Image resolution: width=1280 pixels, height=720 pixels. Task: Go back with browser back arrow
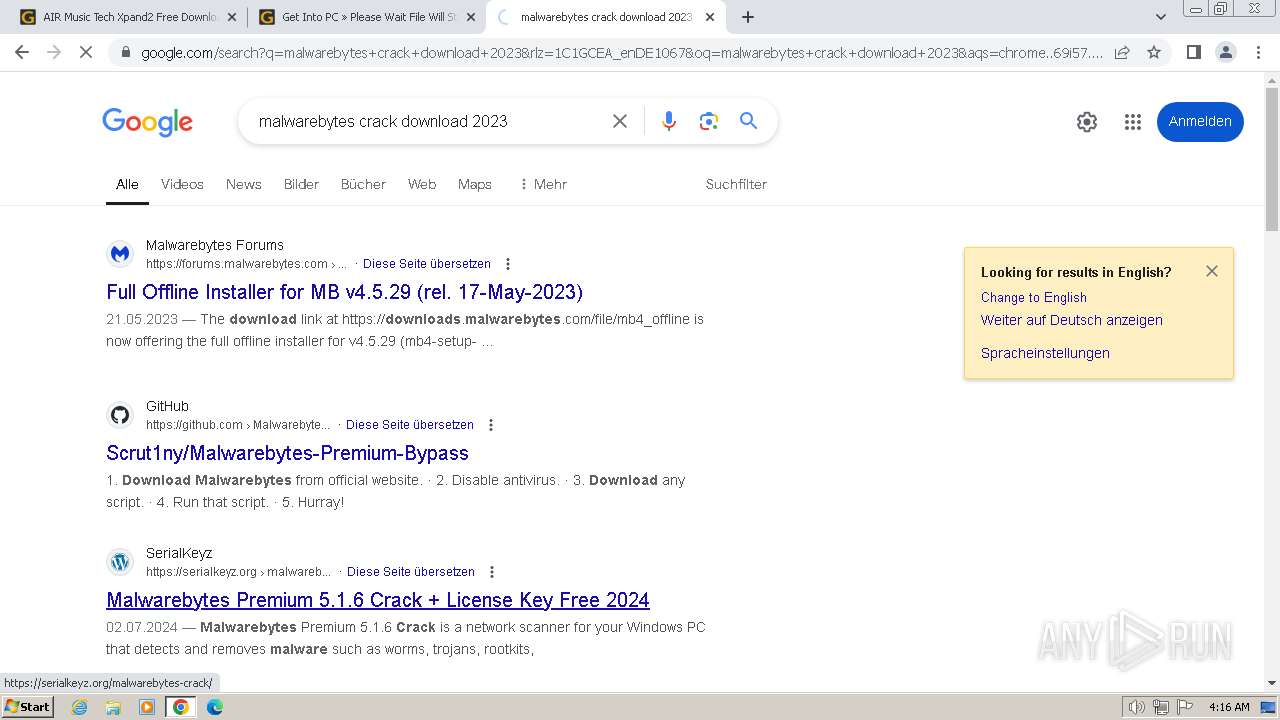point(22,52)
